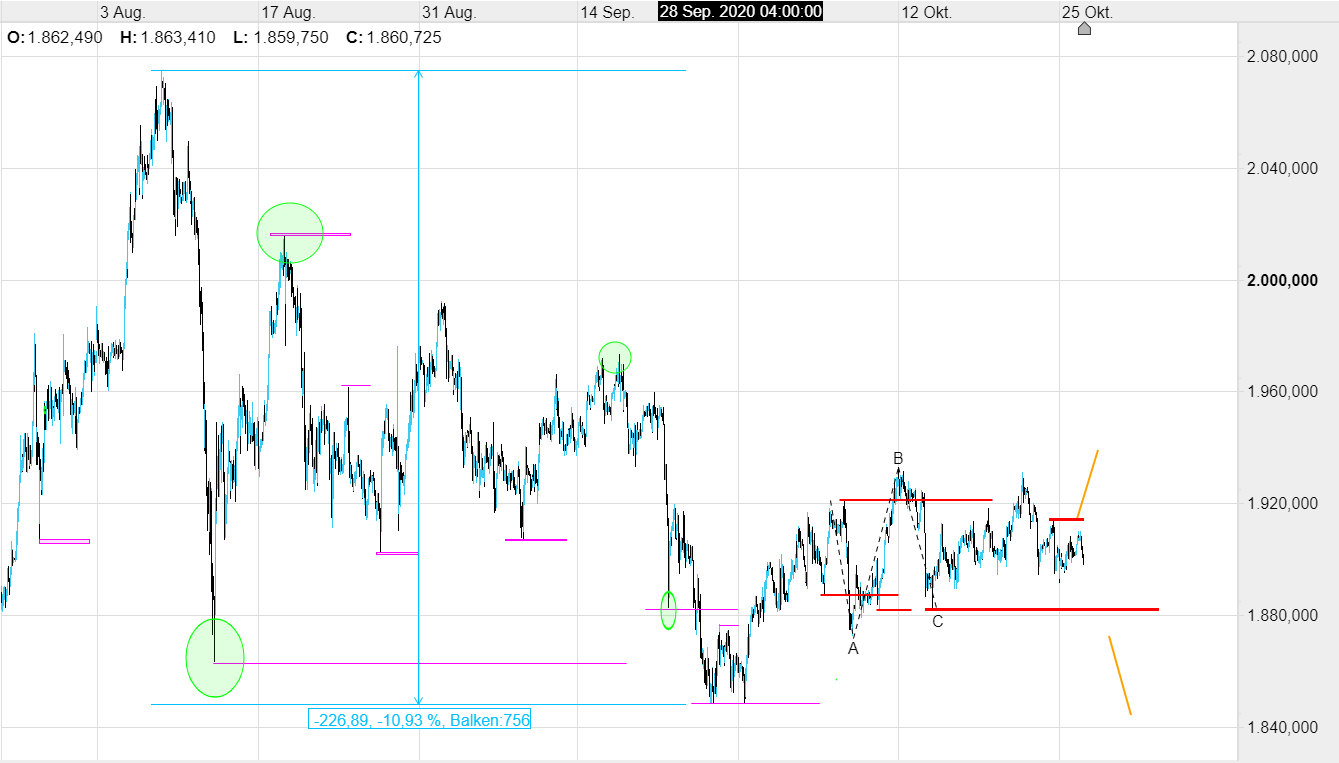Select the upward orange projection line
1339x763 pixels.
(x=1088, y=484)
